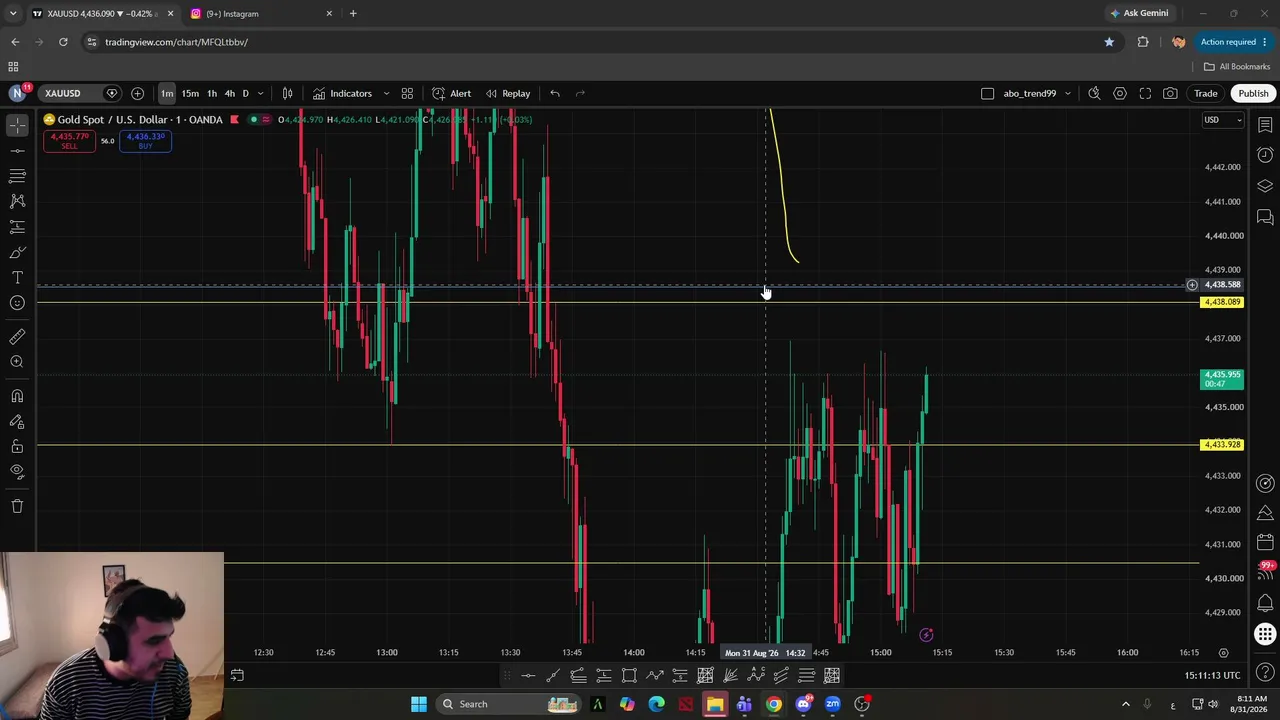Open the XAUUSD symbol search
This screenshot has width=1280, height=720.
[x=63, y=93]
